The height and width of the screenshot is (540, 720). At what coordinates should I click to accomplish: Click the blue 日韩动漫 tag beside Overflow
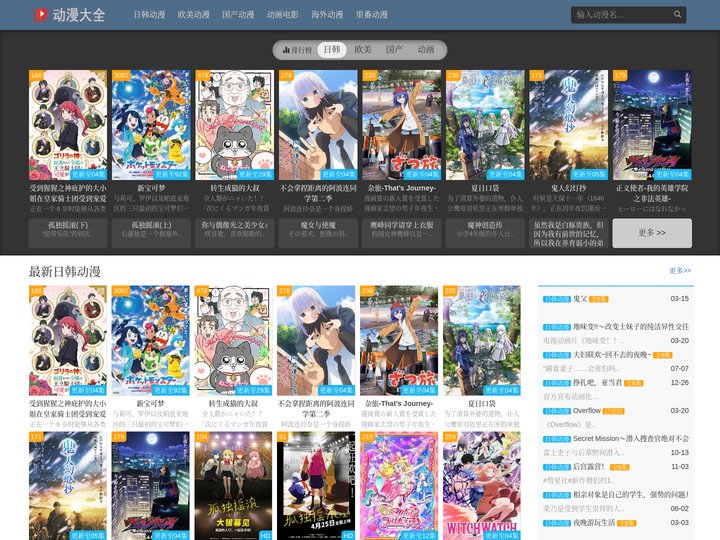point(557,411)
